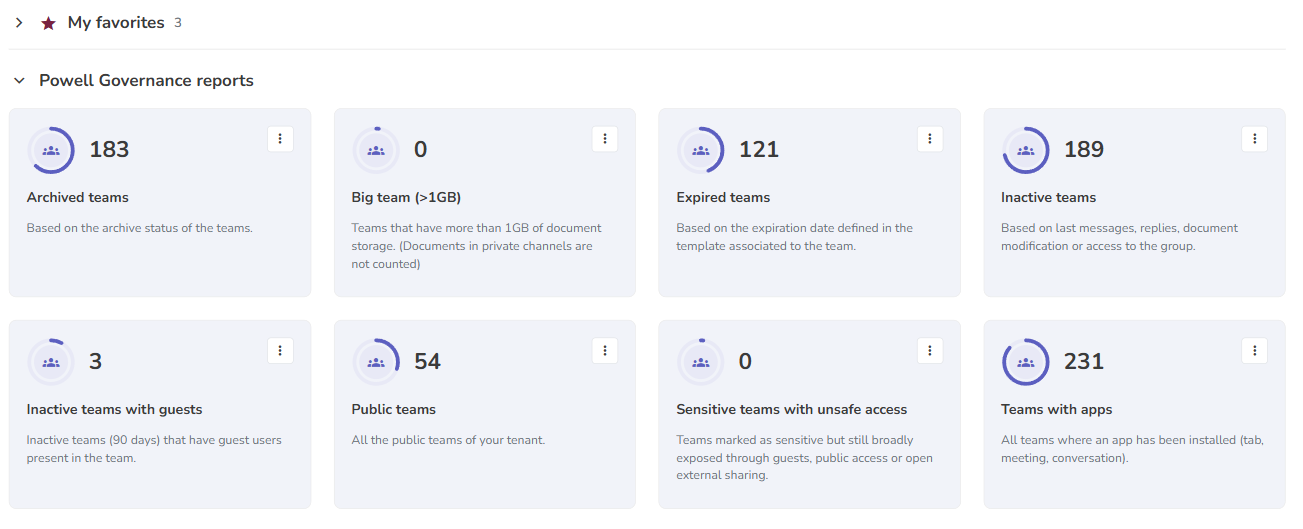Screen dimensions: 1303x529
Task: Click the 54 count on Public teams
Action: (x=427, y=362)
